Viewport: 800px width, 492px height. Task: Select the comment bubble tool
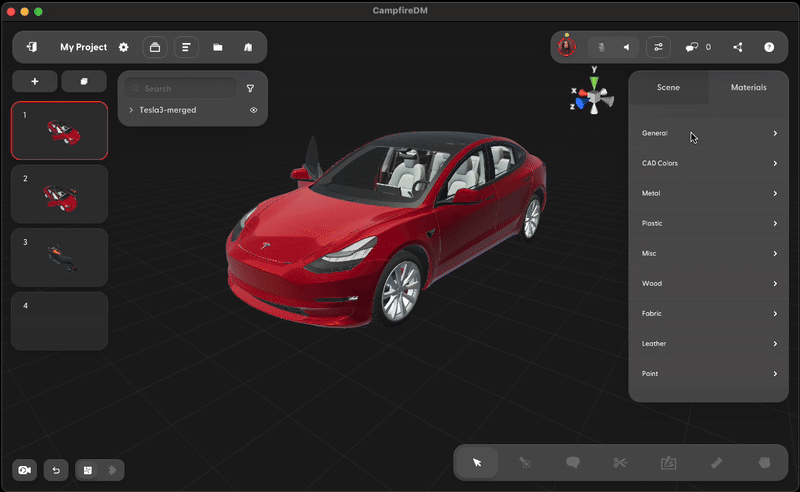(573, 462)
